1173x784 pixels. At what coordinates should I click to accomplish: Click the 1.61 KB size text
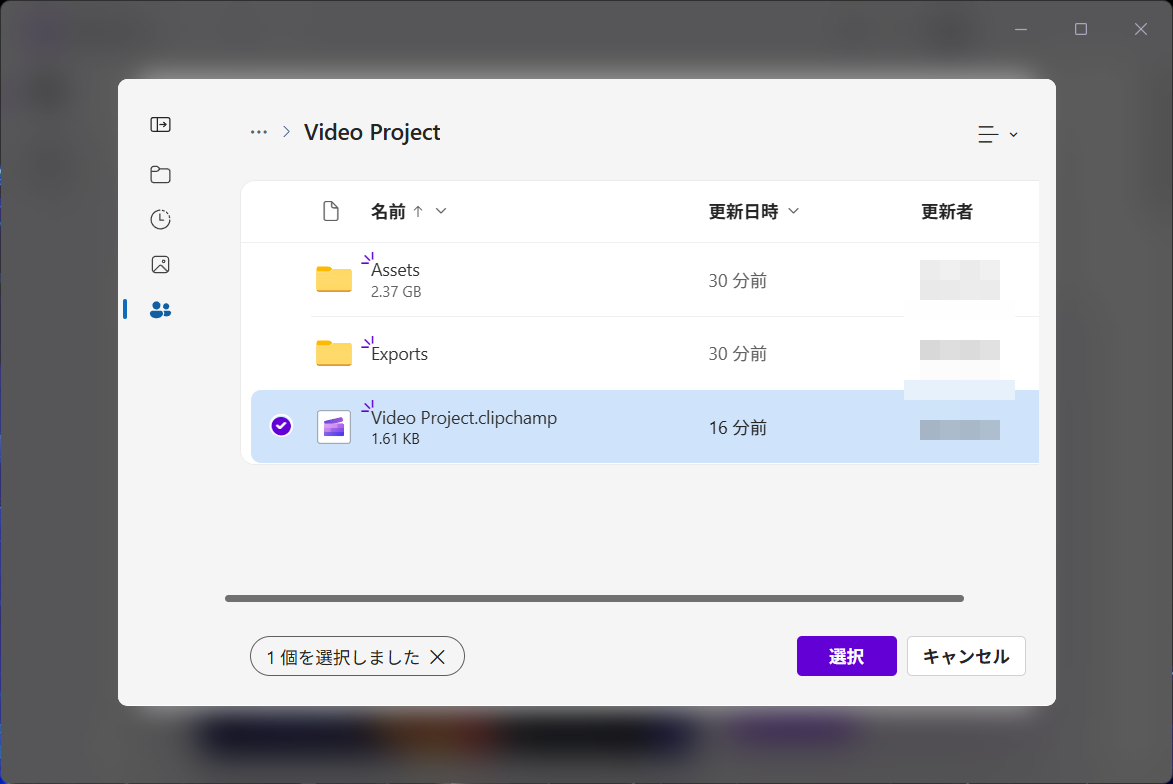[x=395, y=439]
